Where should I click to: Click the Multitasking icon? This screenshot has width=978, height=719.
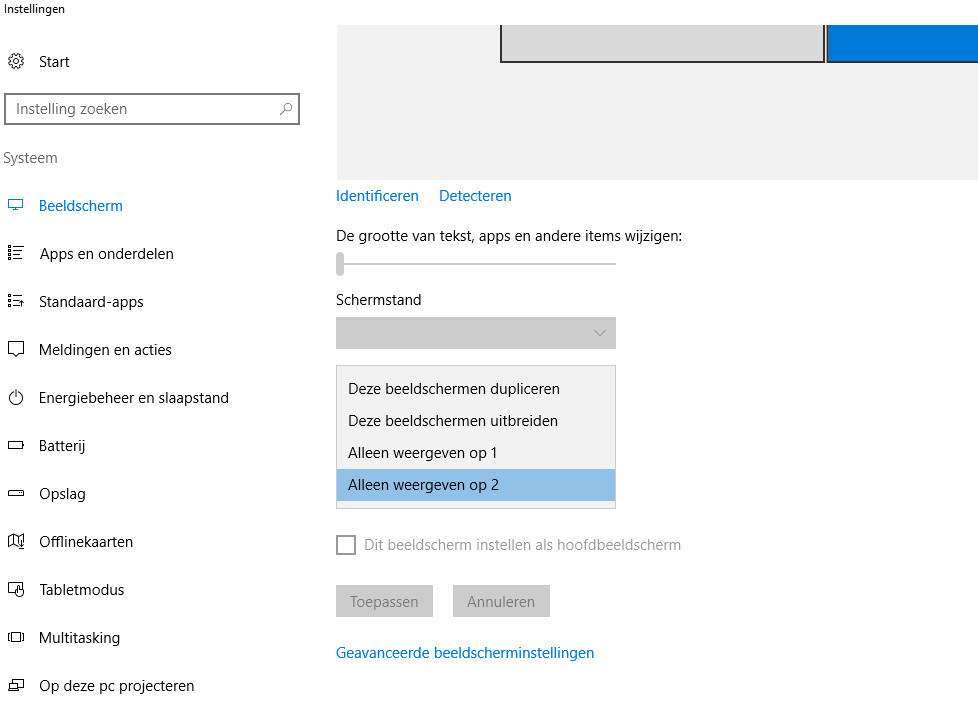(x=16, y=637)
